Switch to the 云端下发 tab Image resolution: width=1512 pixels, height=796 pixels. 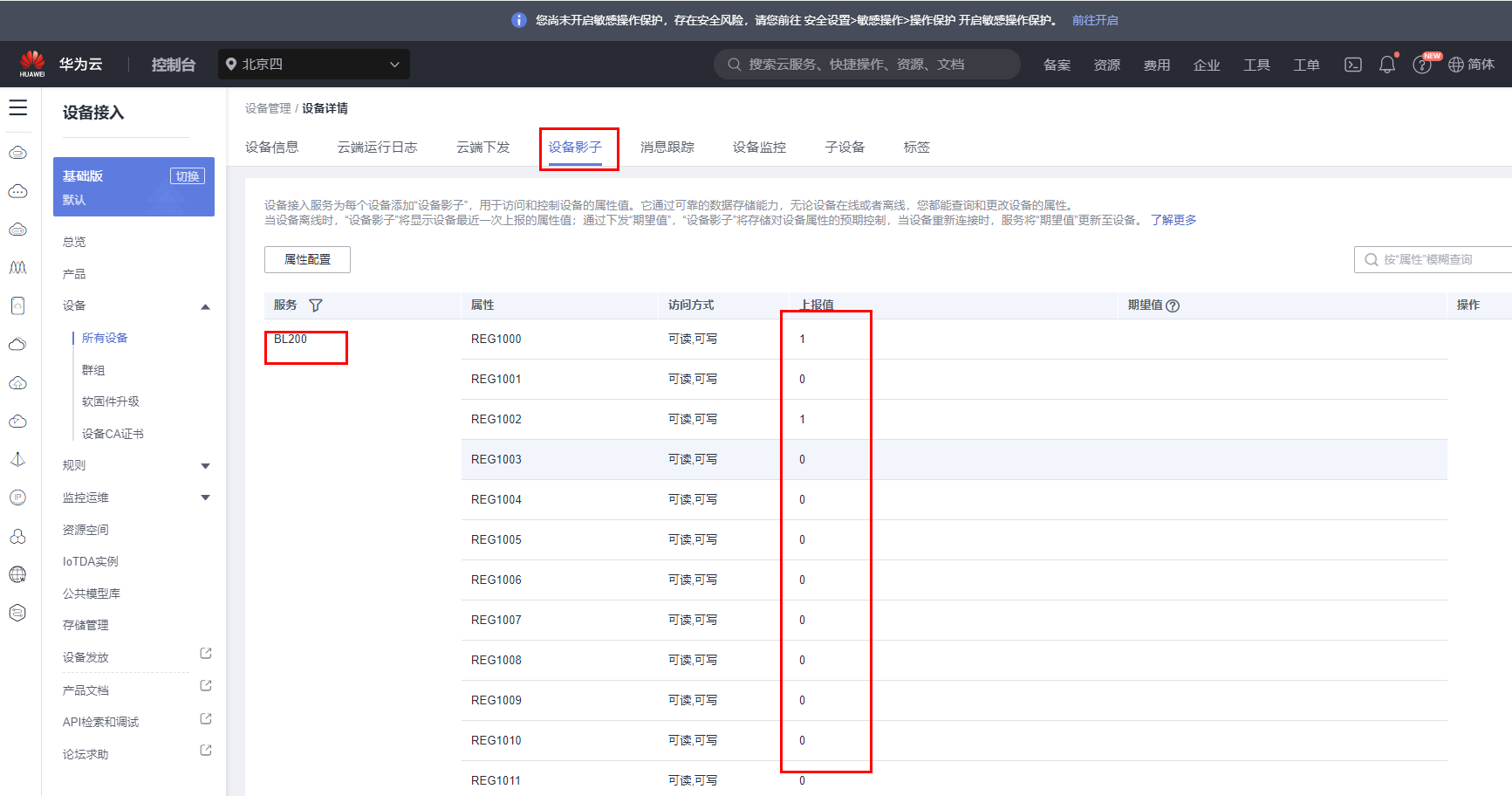483,148
